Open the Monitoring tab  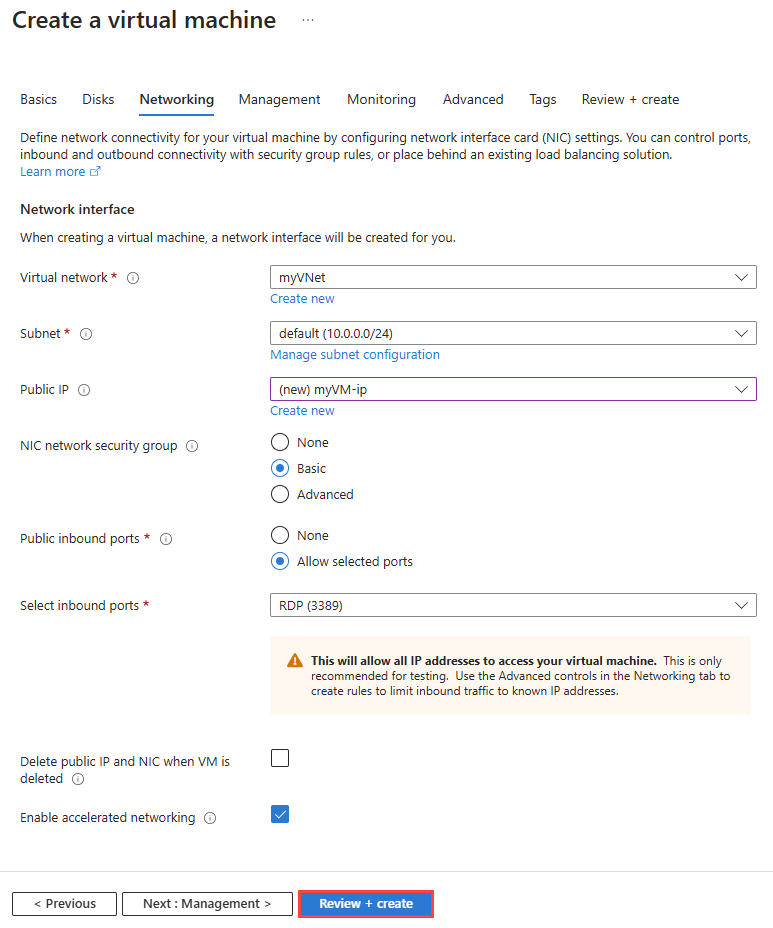(x=381, y=99)
